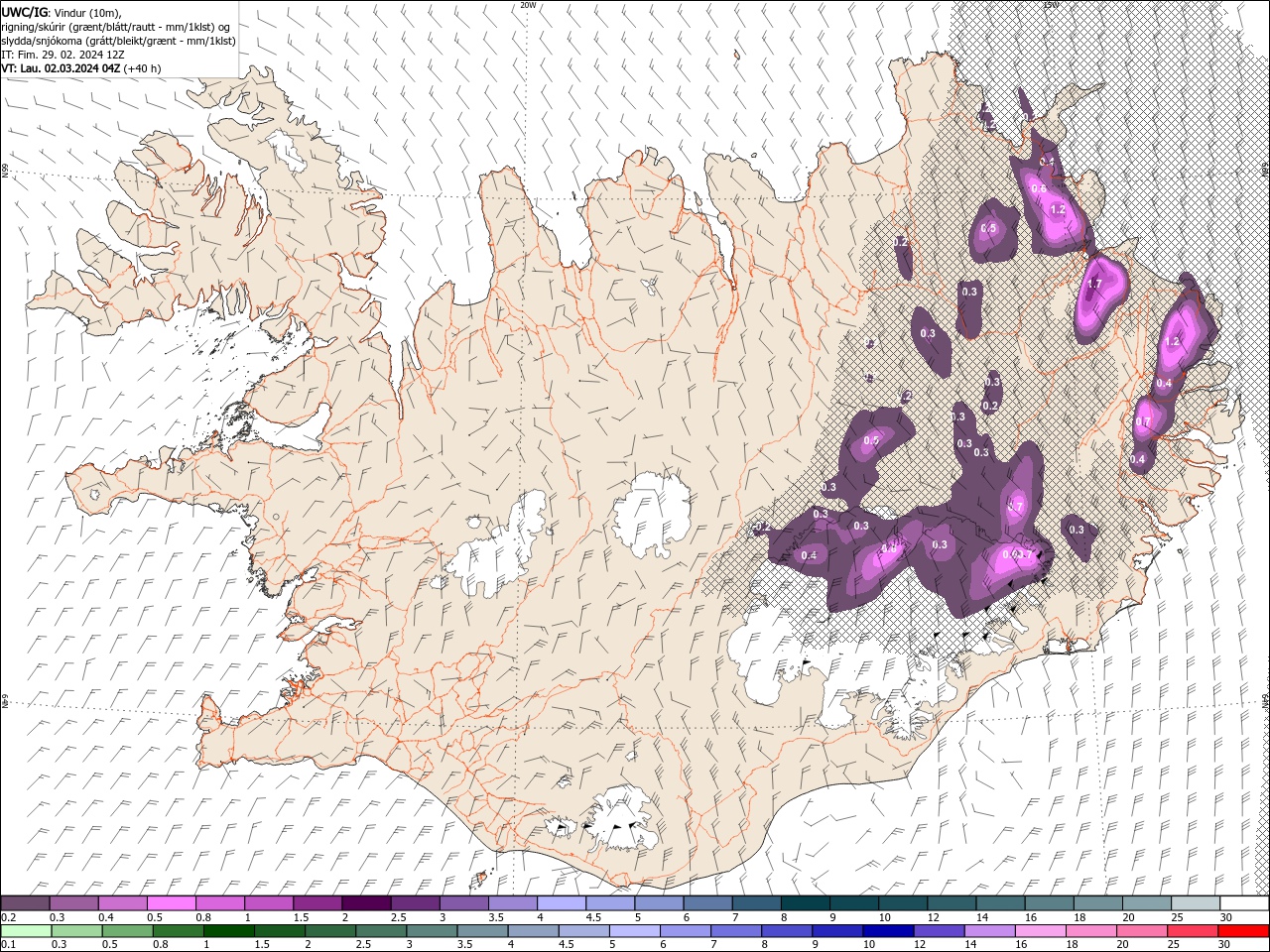
Task: Click the "VT: Lau. 02.03.2024 04Z" valid time
Action: [x=61, y=68]
